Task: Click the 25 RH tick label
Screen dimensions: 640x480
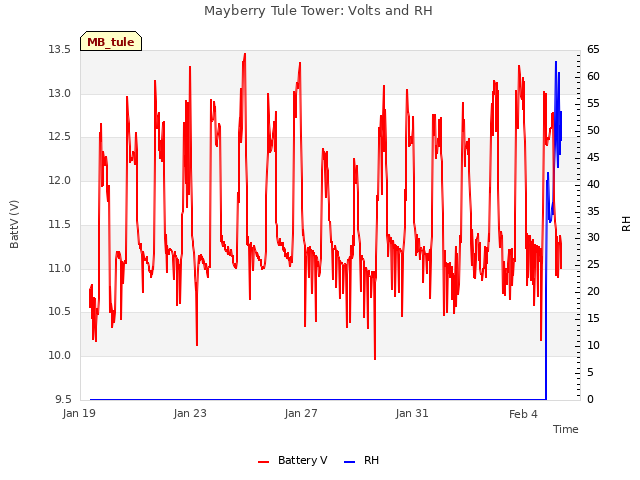Action: [593, 264]
